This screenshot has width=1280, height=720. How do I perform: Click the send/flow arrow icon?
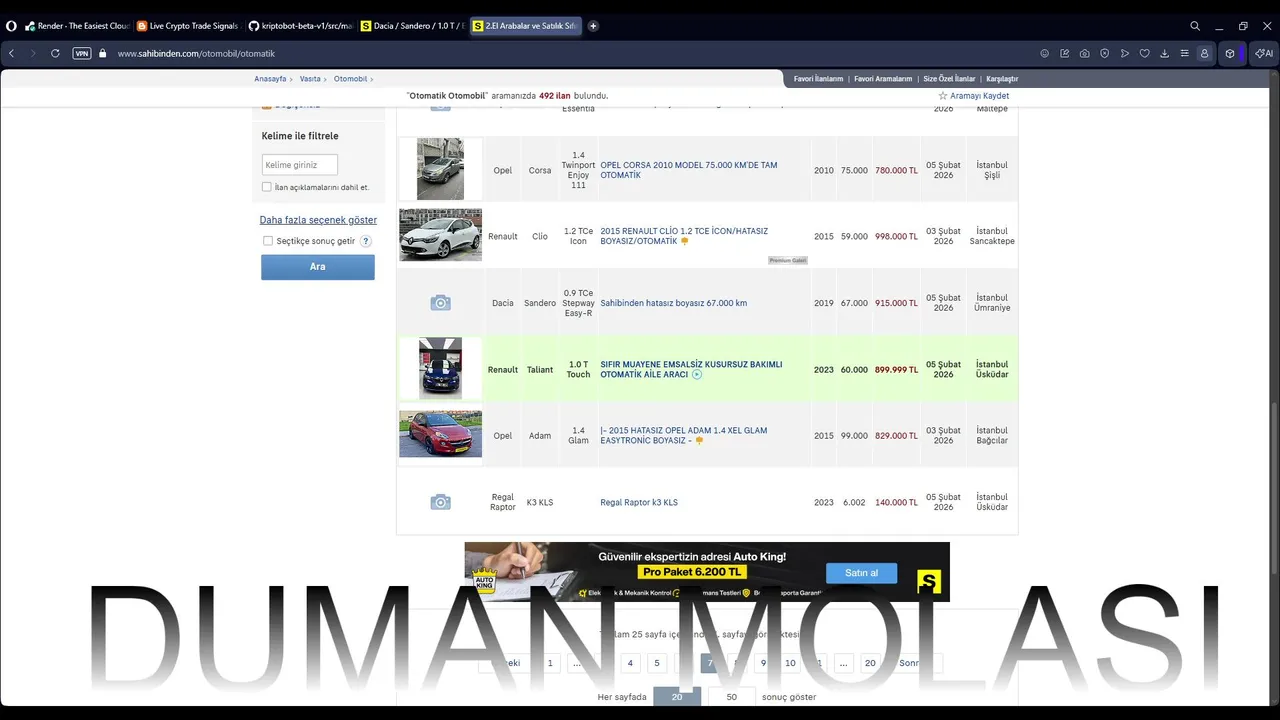point(1125,53)
